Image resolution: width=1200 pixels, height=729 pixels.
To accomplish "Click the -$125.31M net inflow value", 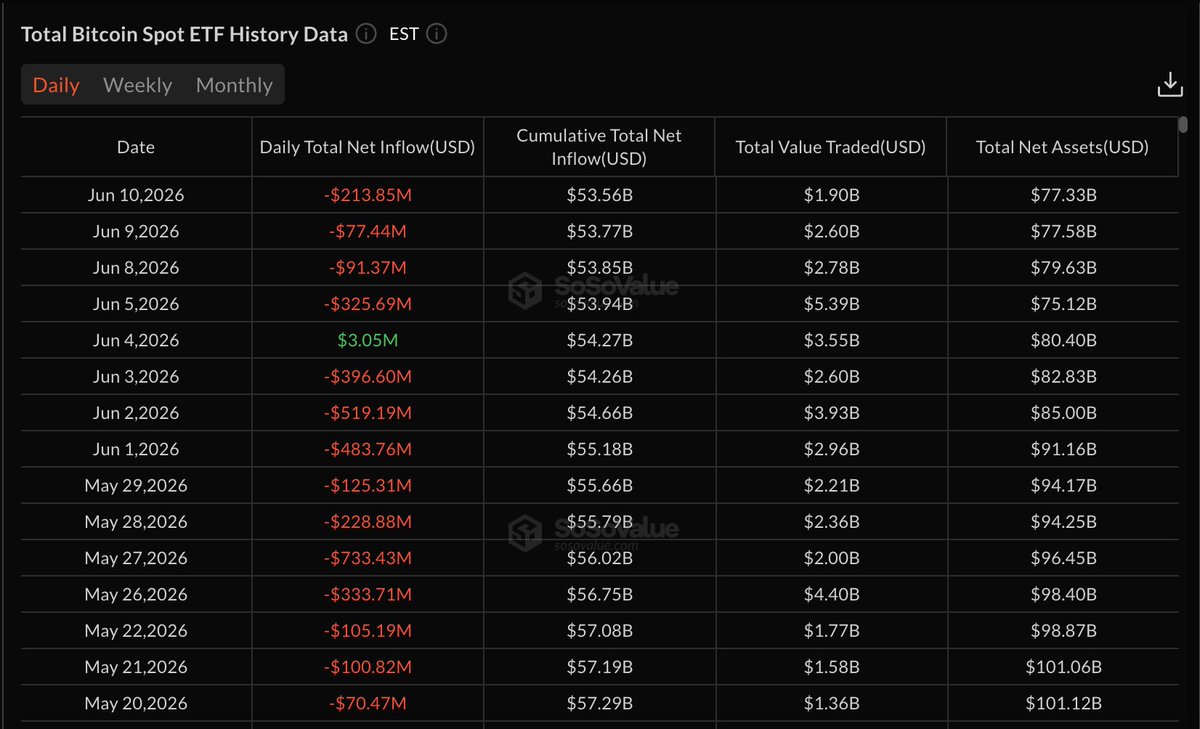I will point(367,485).
